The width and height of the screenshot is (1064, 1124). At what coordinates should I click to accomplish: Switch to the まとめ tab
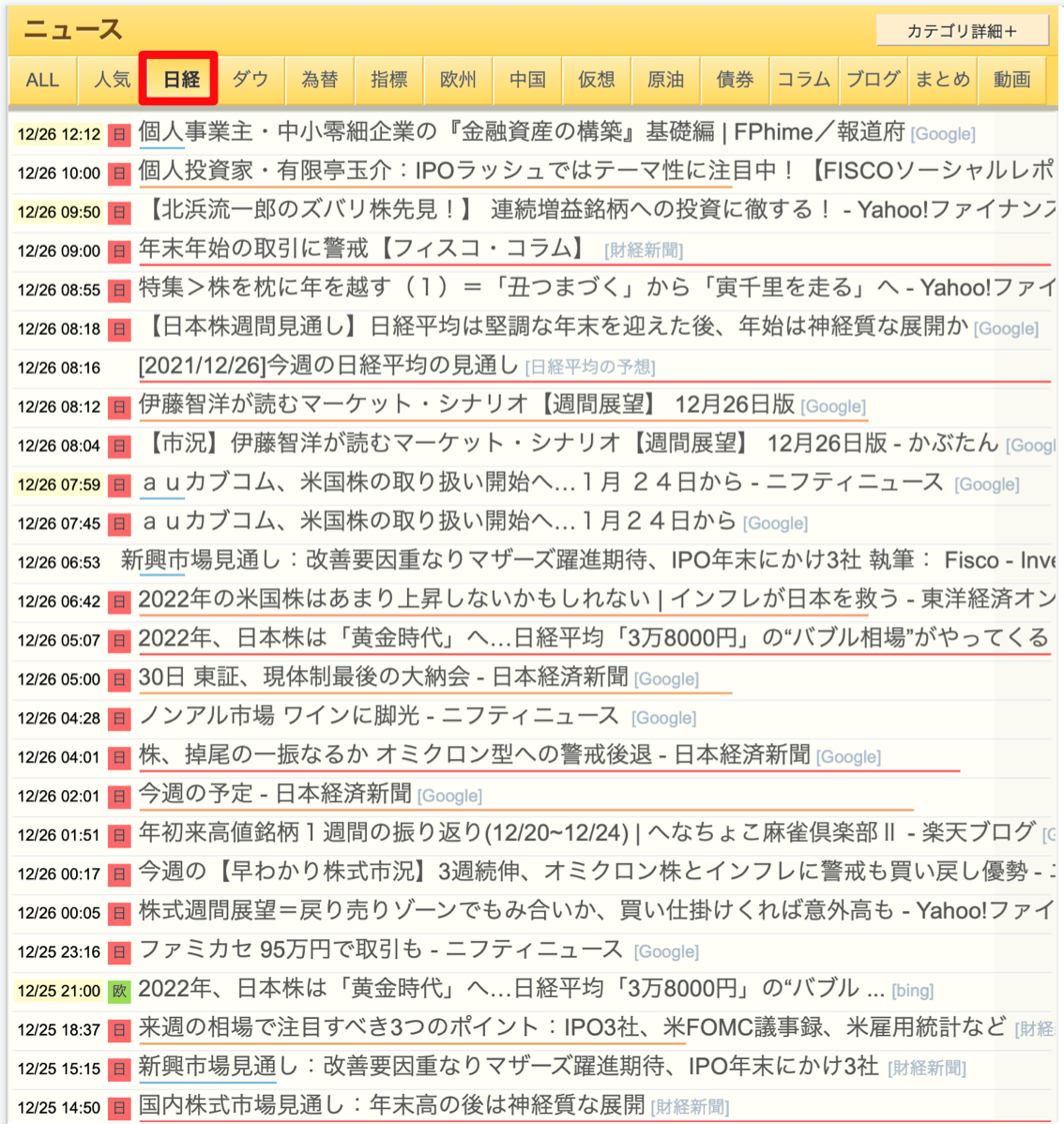pyautogui.click(x=943, y=80)
